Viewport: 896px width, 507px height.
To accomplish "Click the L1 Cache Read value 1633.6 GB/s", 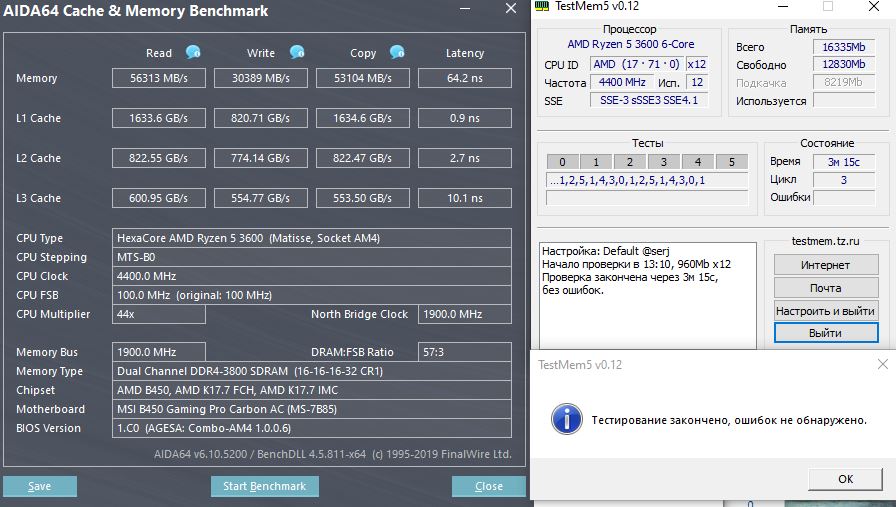I will pos(159,118).
